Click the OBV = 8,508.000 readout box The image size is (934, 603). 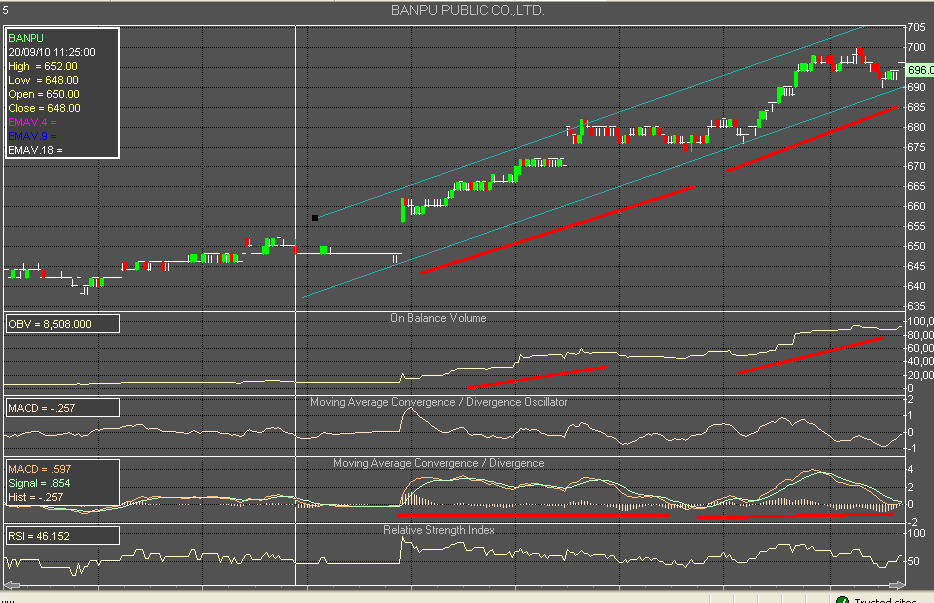coord(63,324)
